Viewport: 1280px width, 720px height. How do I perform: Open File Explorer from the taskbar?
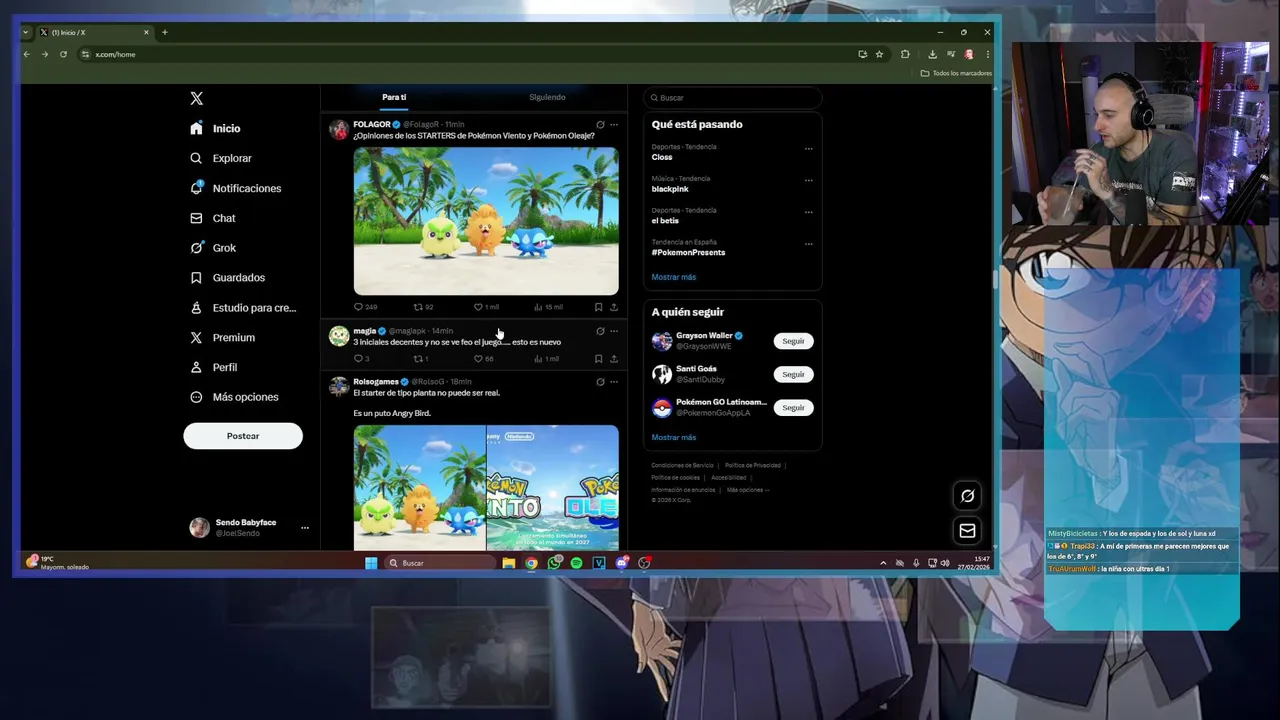[x=509, y=563]
